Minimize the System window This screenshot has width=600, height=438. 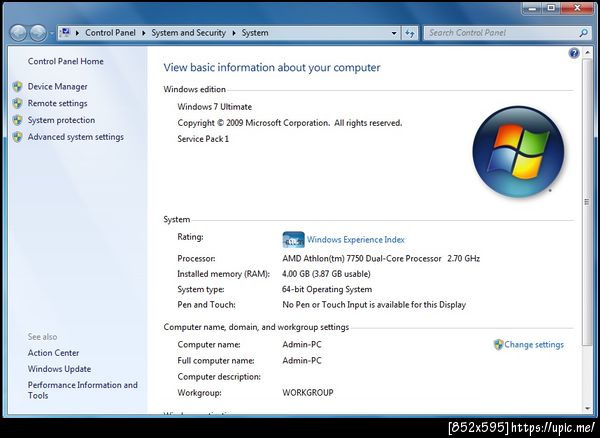(532, 8)
